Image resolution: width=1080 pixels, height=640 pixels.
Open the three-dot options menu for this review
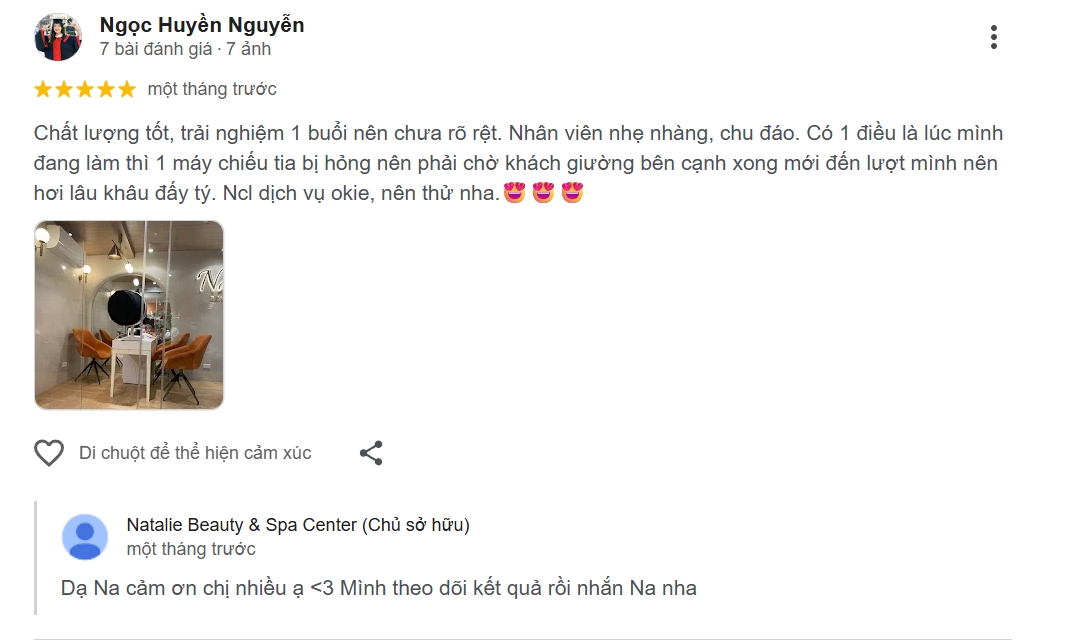pyautogui.click(x=994, y=36)
